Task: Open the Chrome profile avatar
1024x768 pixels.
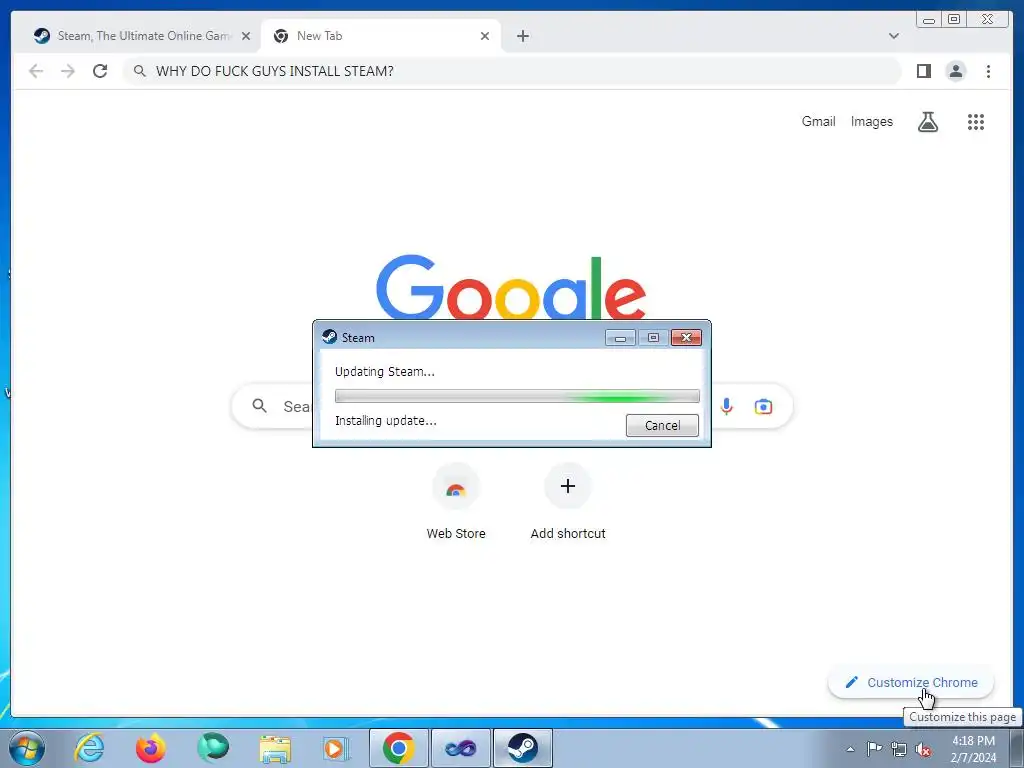Action: pyautogui.click(x=955, y=71)
